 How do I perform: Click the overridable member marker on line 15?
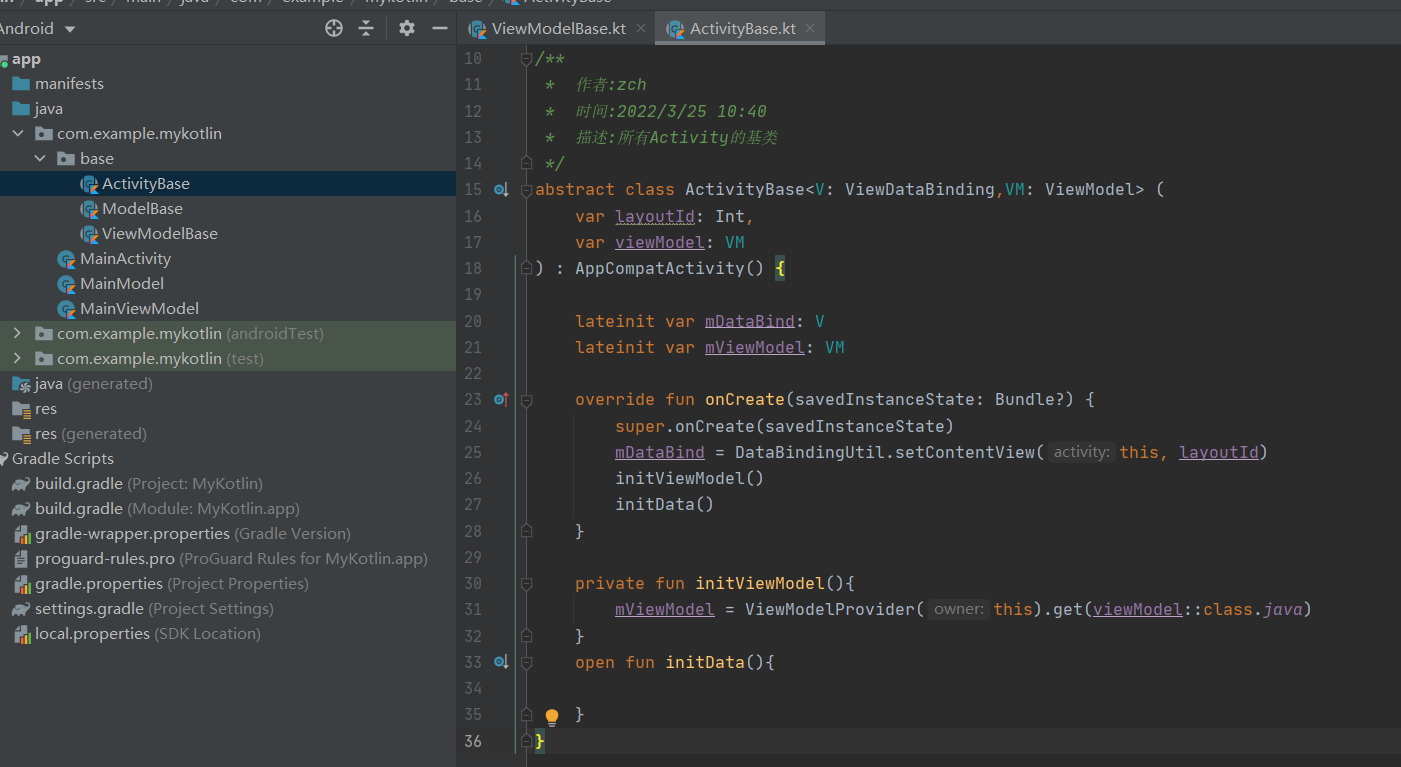coord(501,188)
